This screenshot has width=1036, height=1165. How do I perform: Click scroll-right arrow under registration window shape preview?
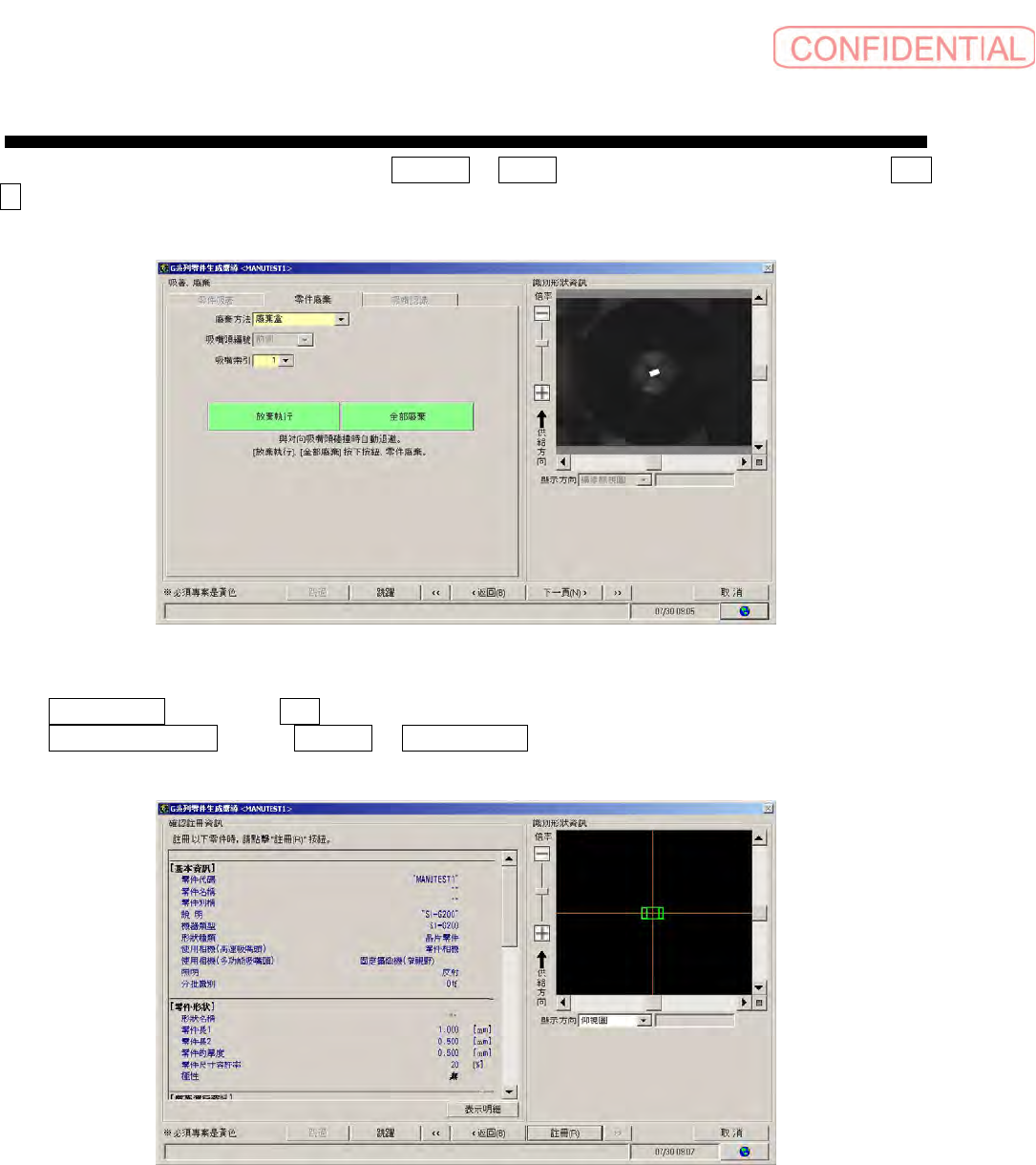pos(745,1003)
